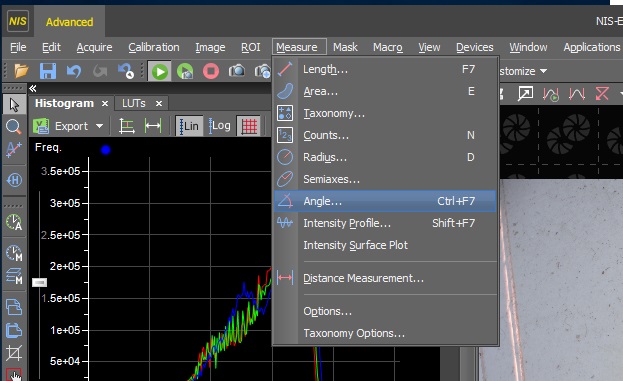Click the vertical auto-scale histogram icon
Image resolution: width=623 pixels, height=381 pixels.
point(127,126)
